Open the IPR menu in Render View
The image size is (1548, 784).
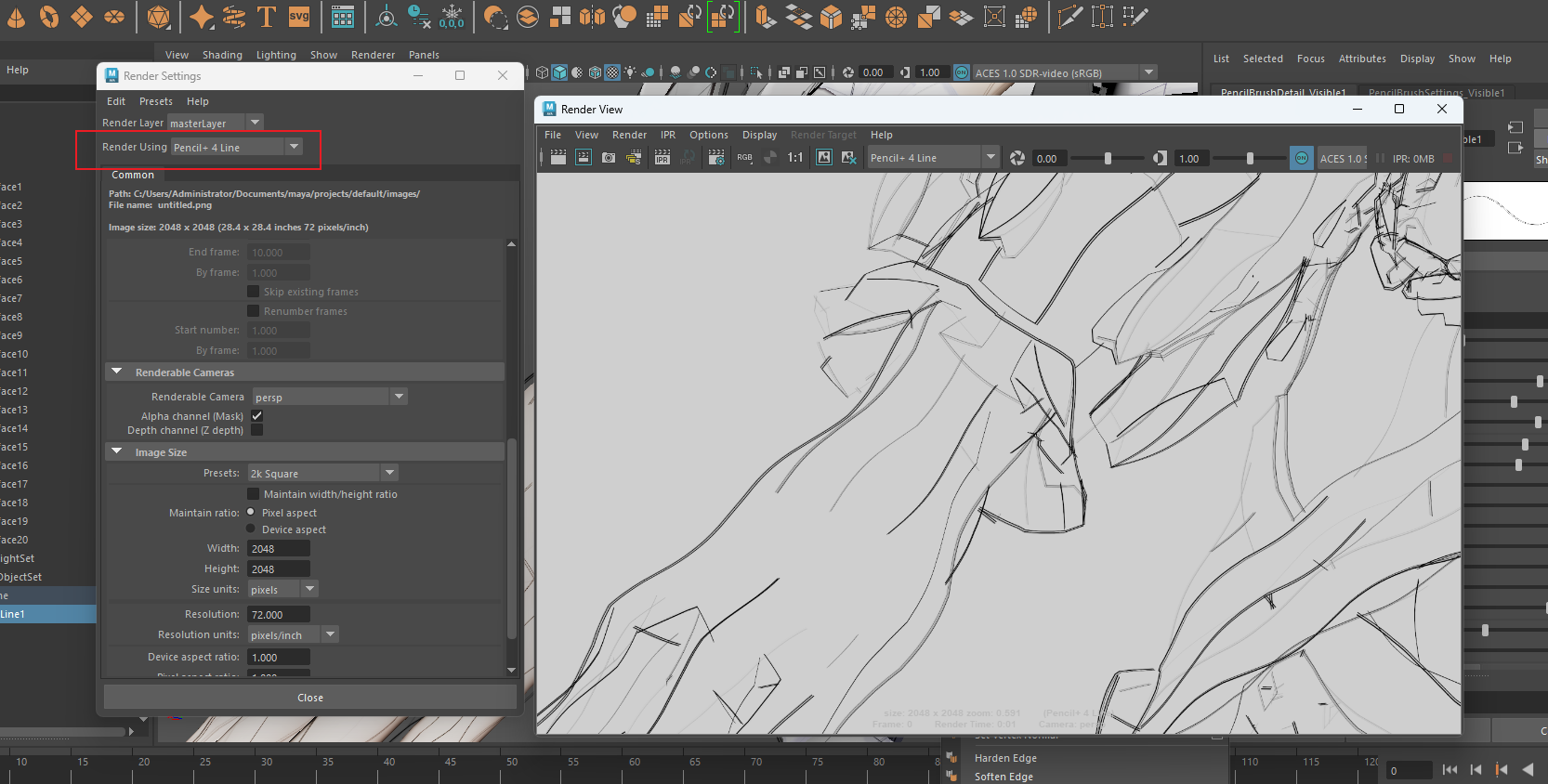pos(667,135)
